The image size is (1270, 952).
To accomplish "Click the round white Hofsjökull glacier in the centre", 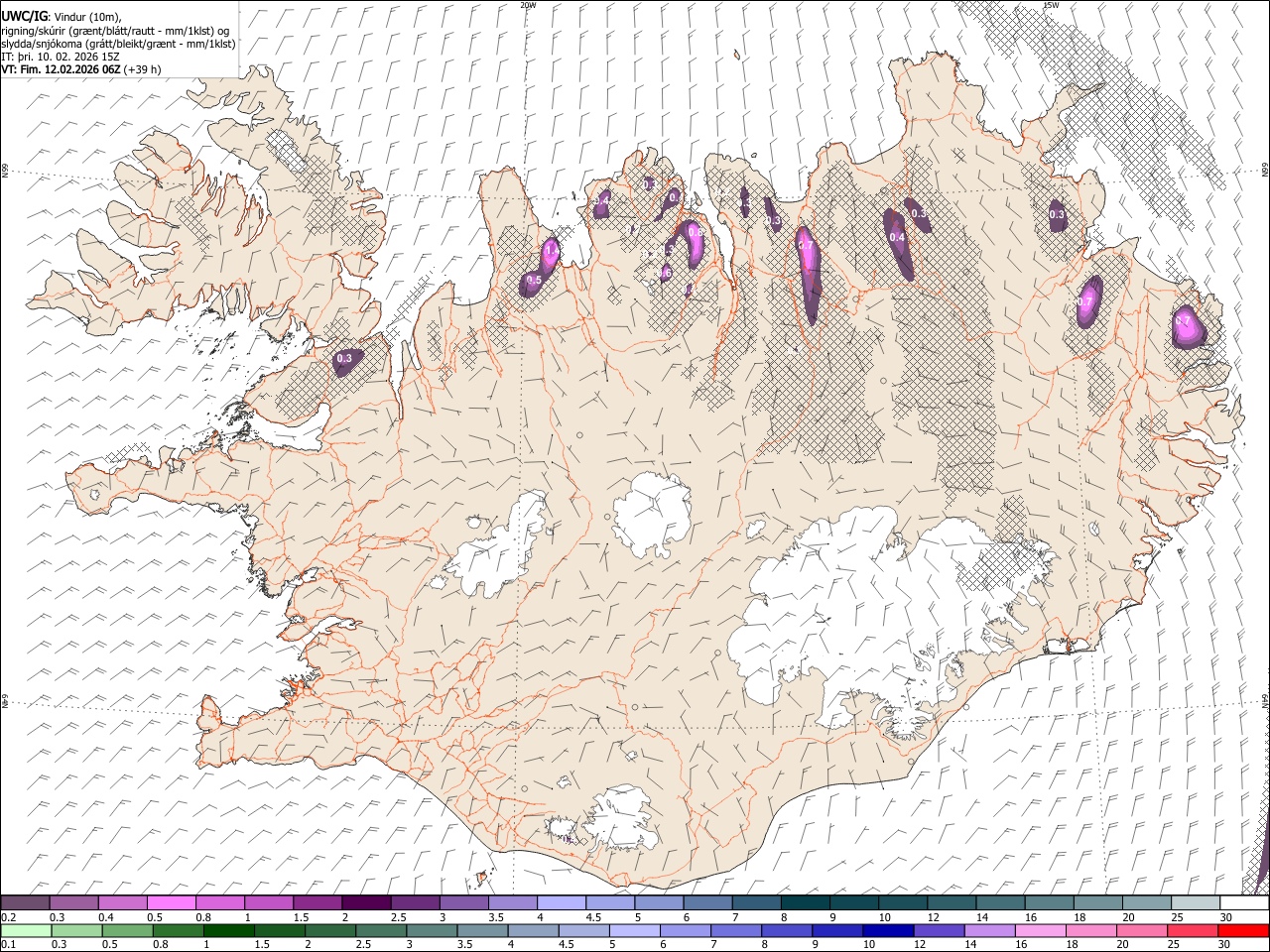I will [x=653, y=514].
